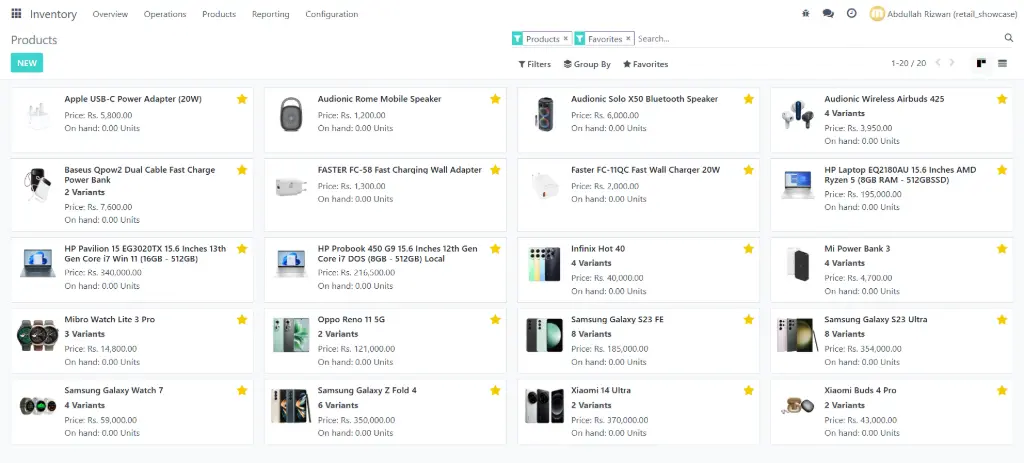
Task: Open the Filters dropdown
Action: [x=534, y=64]
